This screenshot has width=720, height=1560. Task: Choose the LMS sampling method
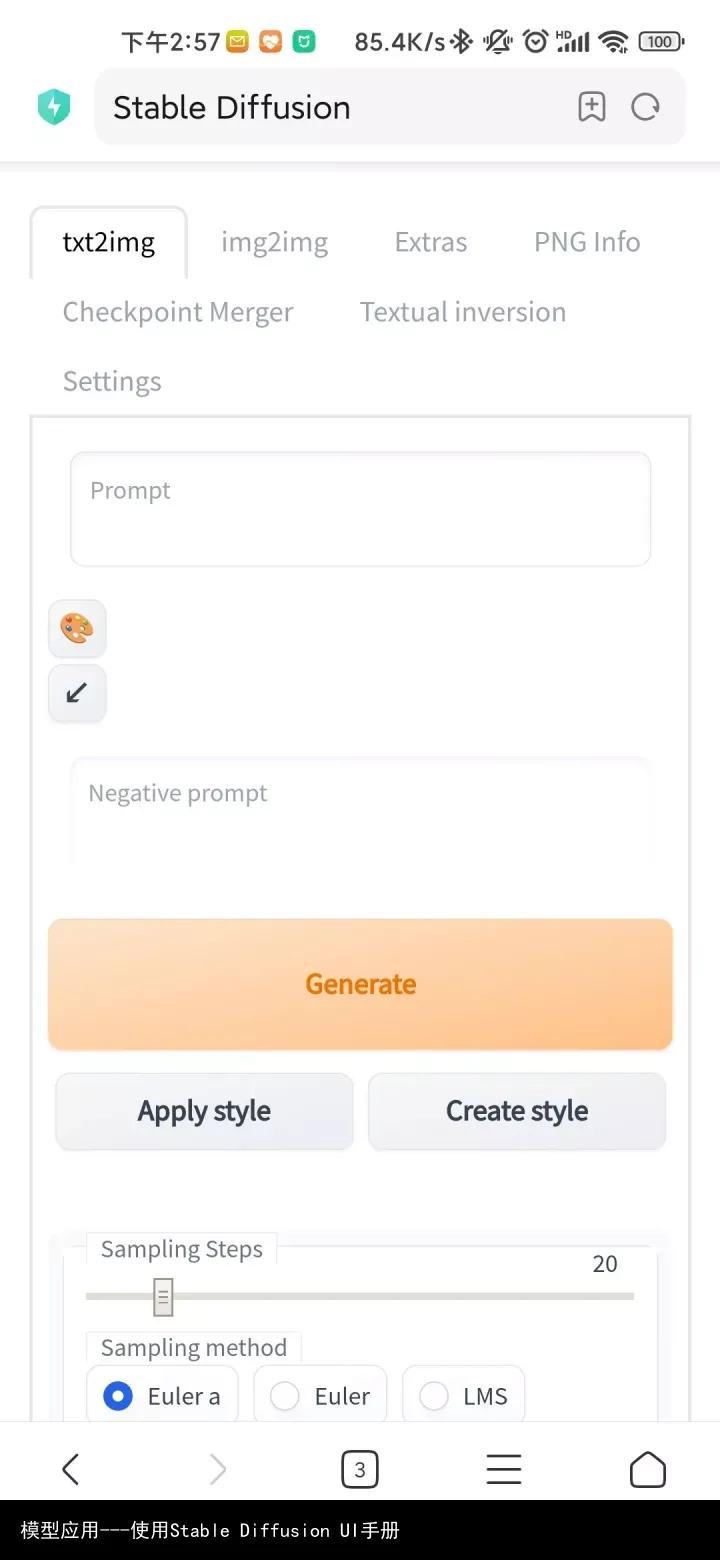pyautogui.click(x=434, y=1396)
